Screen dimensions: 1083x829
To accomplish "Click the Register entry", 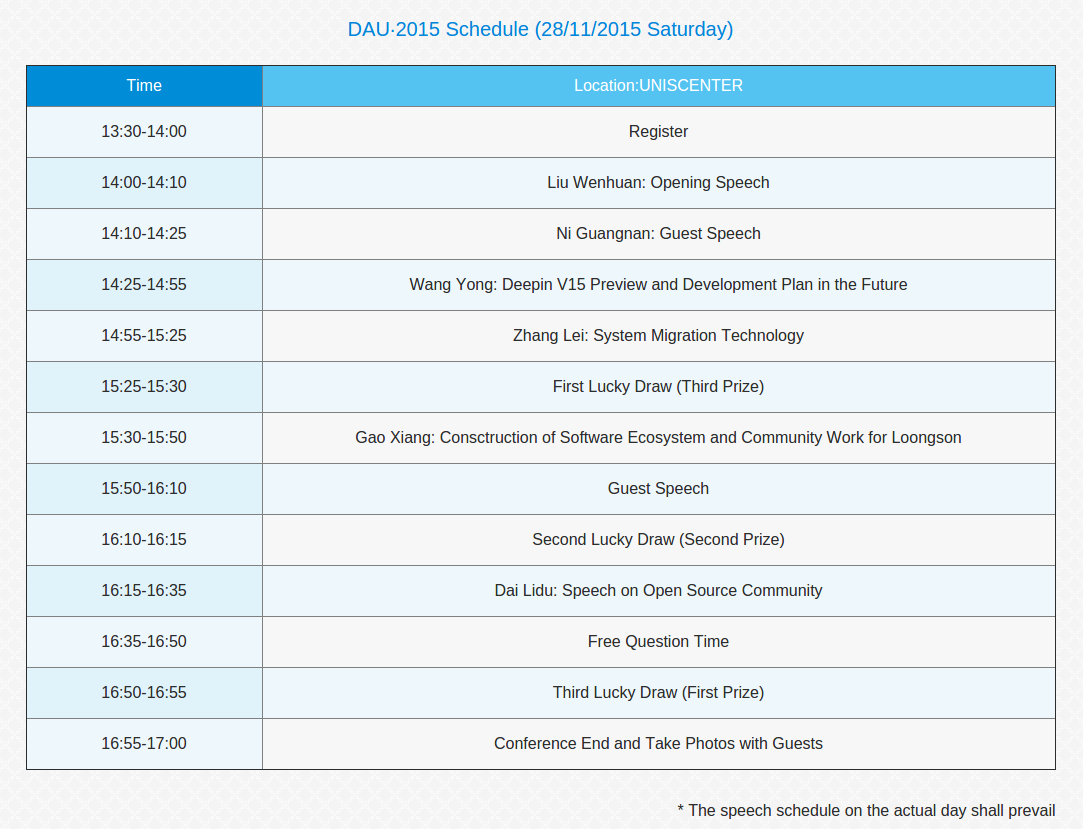I will (659, 132).
